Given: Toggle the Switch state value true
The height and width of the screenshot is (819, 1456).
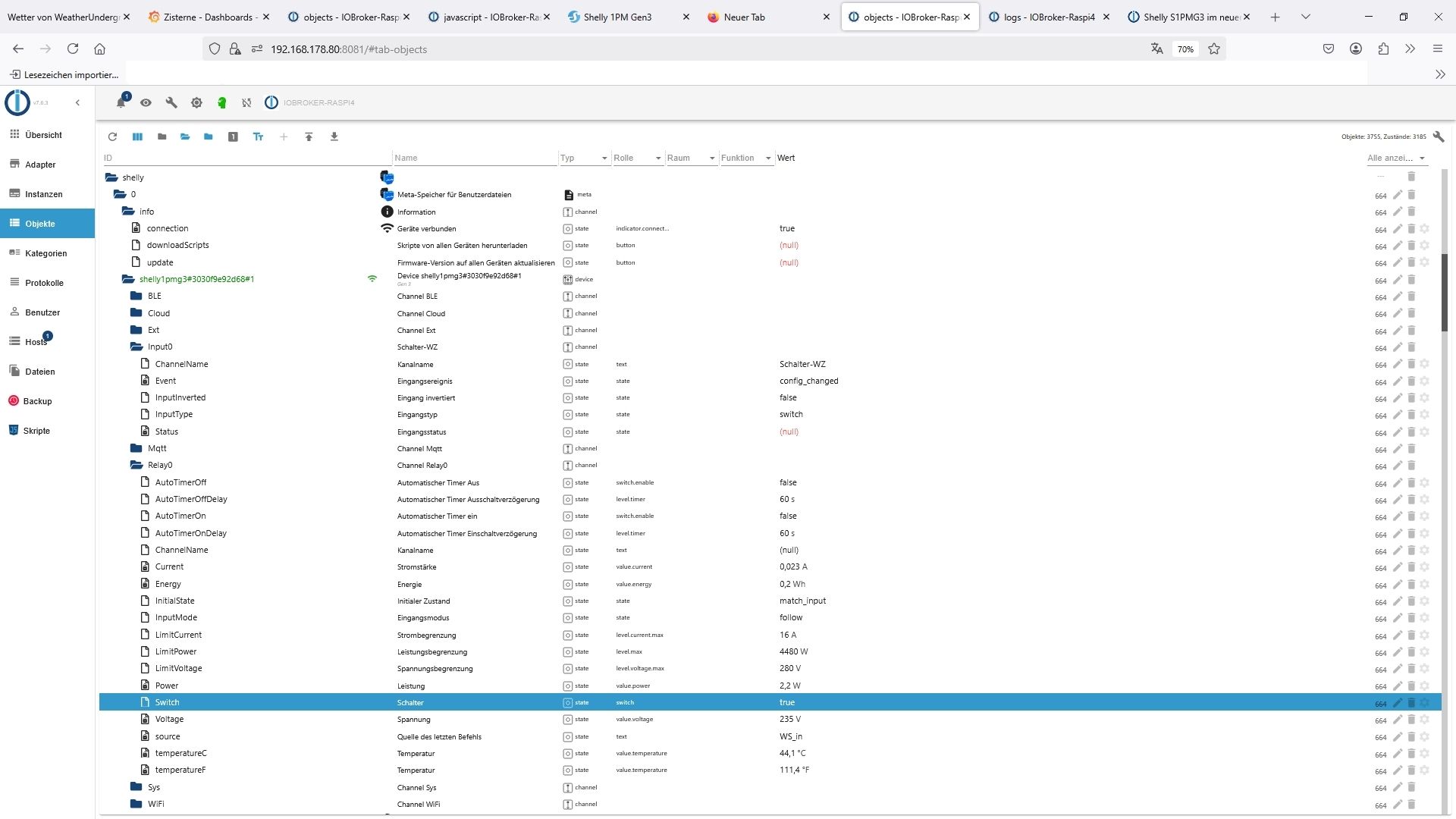Looking at the screenshot, I should tap(787, 702).
